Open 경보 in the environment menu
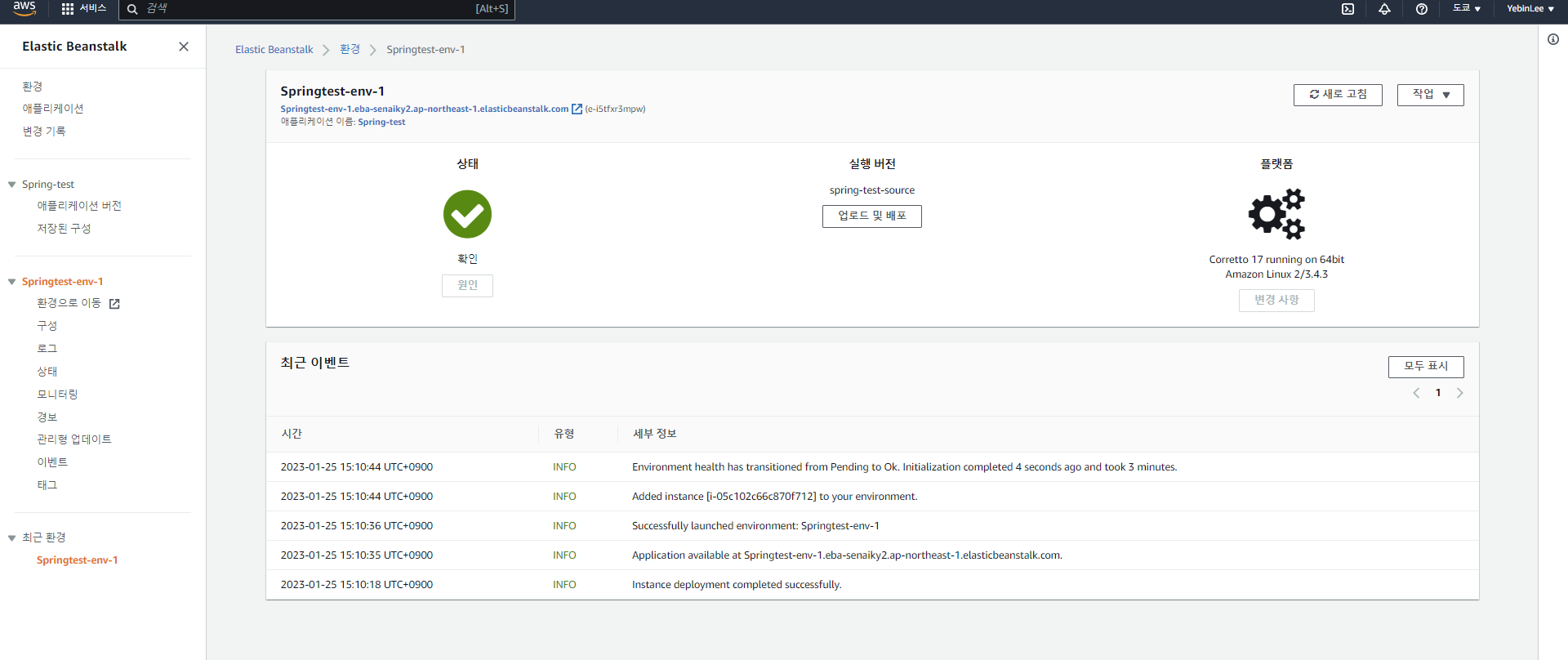The image size is (1568, 660). click(47, 417)
